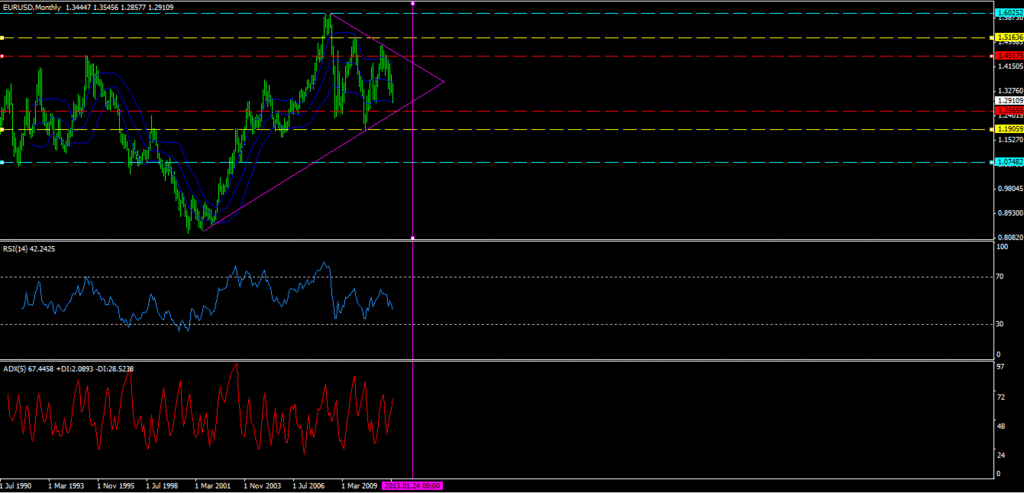Click the RSI 70 level scale label
Screen dimensions: 1024x493
pos(997,277)
